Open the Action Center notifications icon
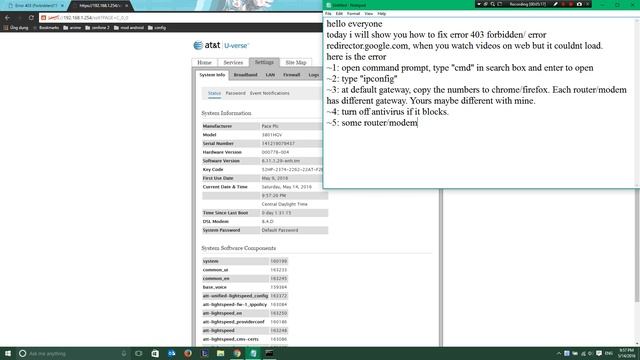The width and height of the screenshot is (640, 360). (x=599, y=353)
